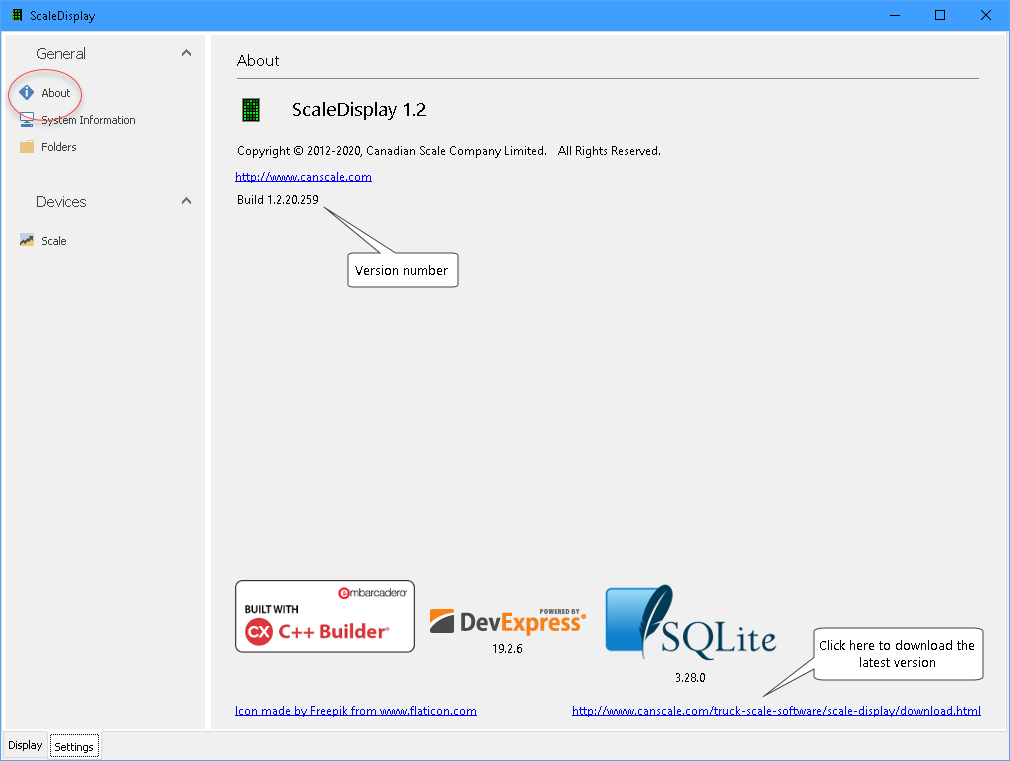The width and height of the screenshot is (1010, 761).
Task: Select the Settings tab at bottom
Action: click(74, 747)
